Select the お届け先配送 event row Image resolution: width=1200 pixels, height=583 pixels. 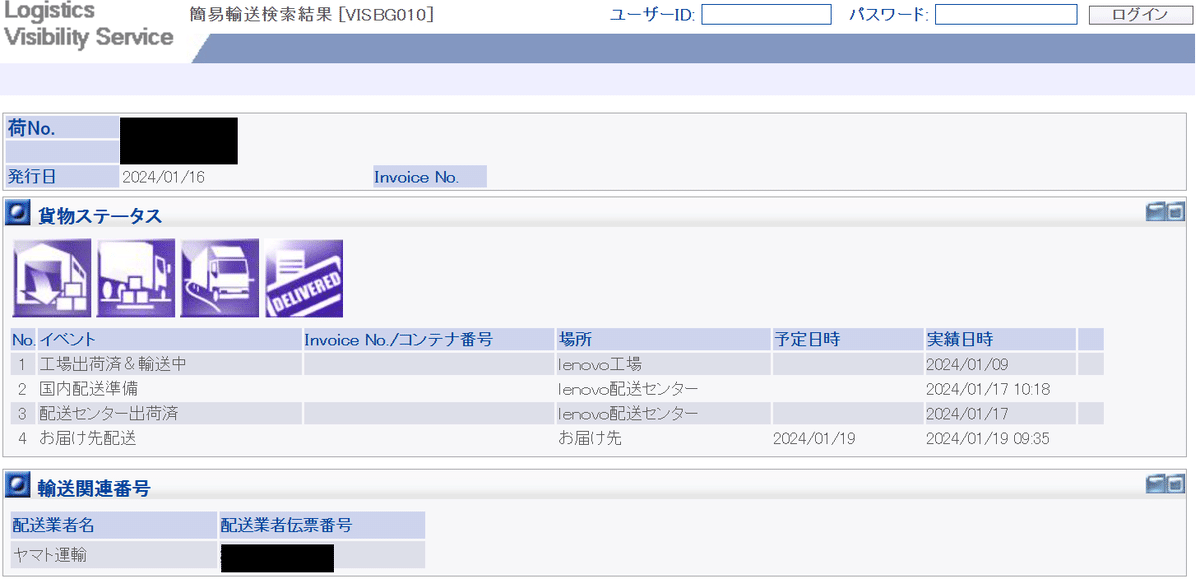click(x=557, y=438)
